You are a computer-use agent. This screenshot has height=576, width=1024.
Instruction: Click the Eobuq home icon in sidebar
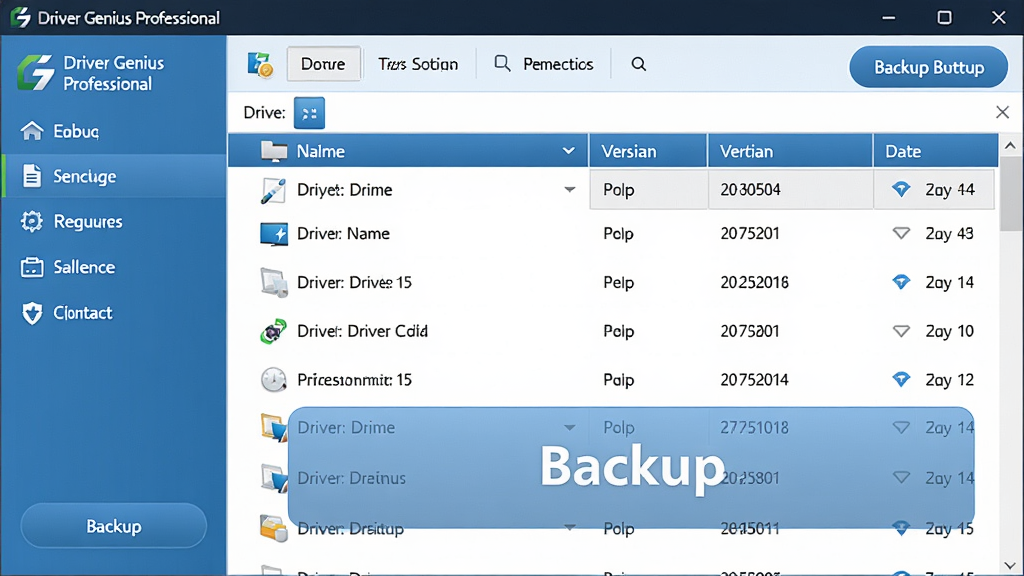31,131
